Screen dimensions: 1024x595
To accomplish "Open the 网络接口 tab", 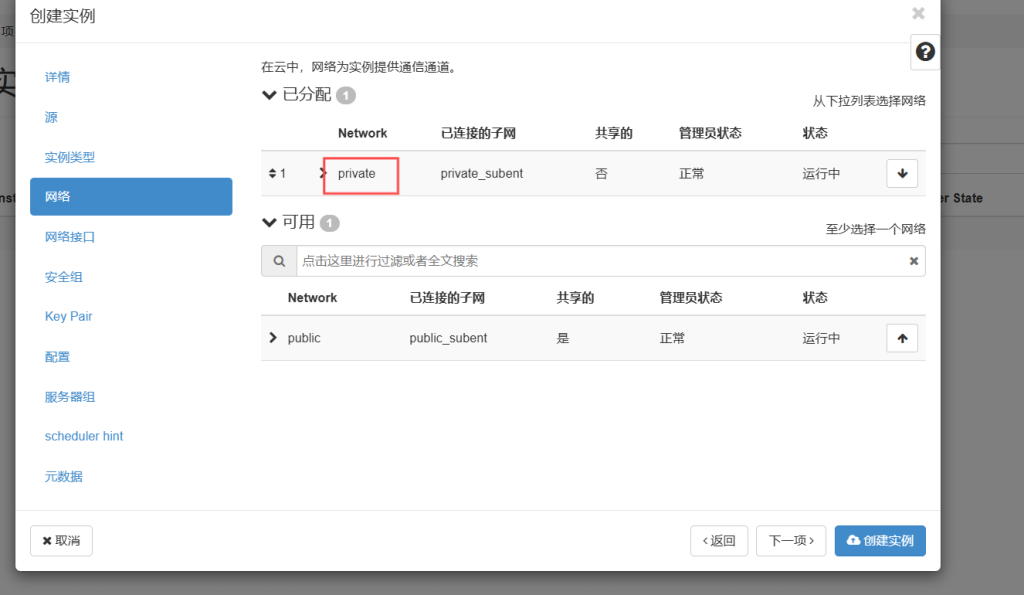I will 70,237.
